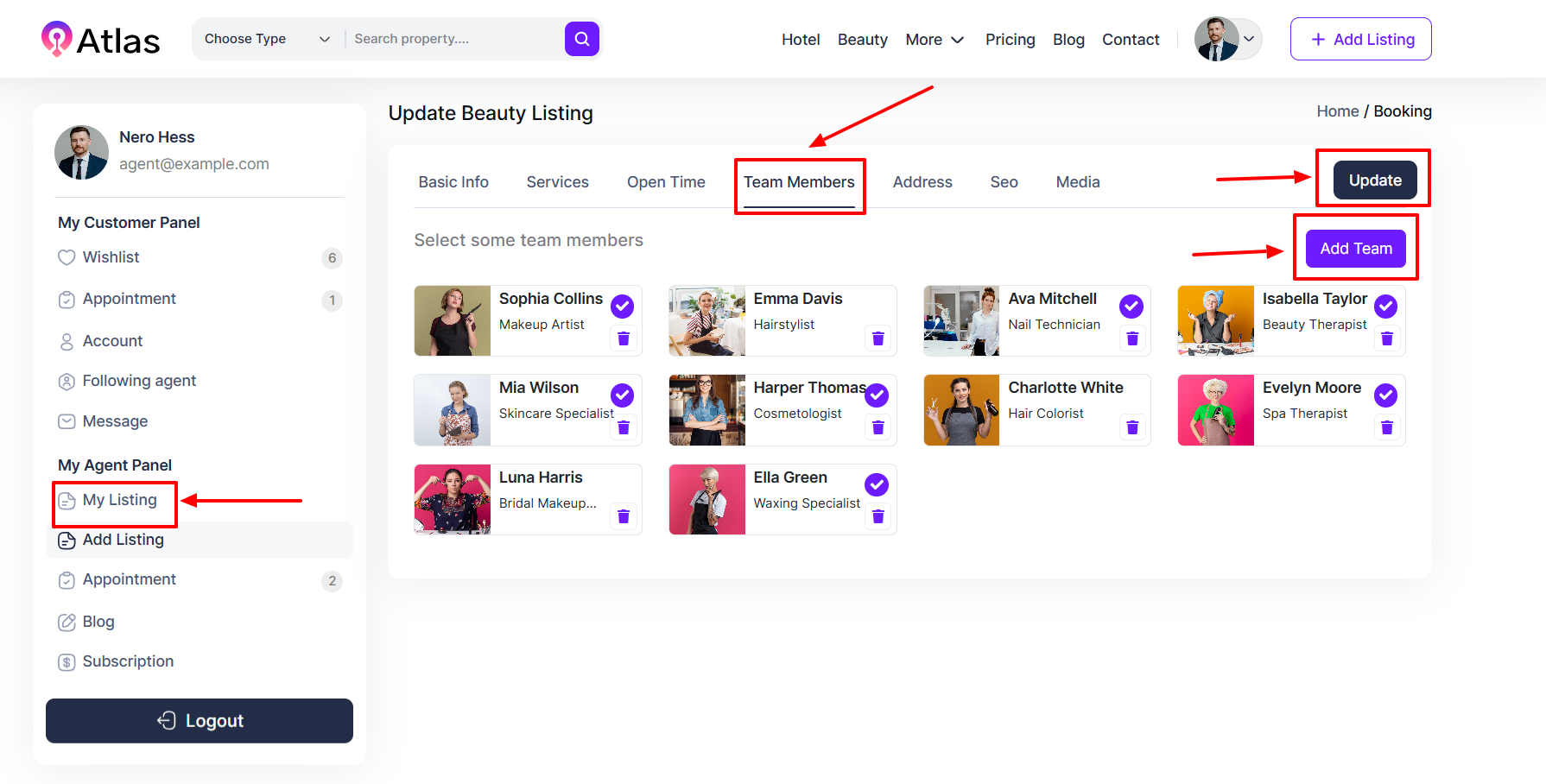Screen dimensions: 1546x784
Task: Click the Atlas logo
Action: [x=101, y=40]
